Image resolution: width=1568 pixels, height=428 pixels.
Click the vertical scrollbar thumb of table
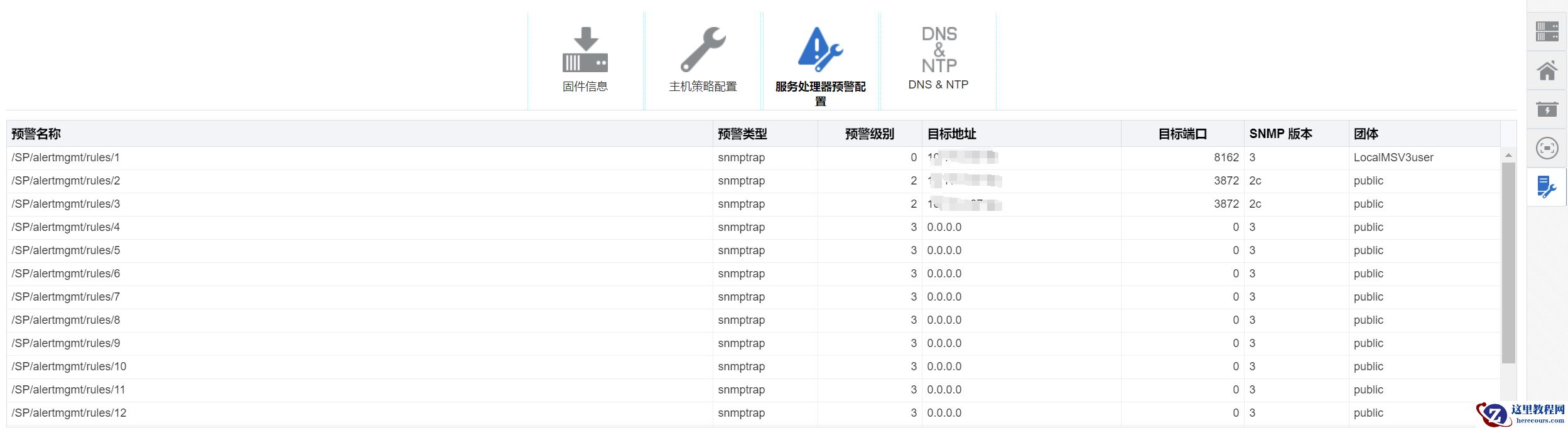(x=1508, y=262)
